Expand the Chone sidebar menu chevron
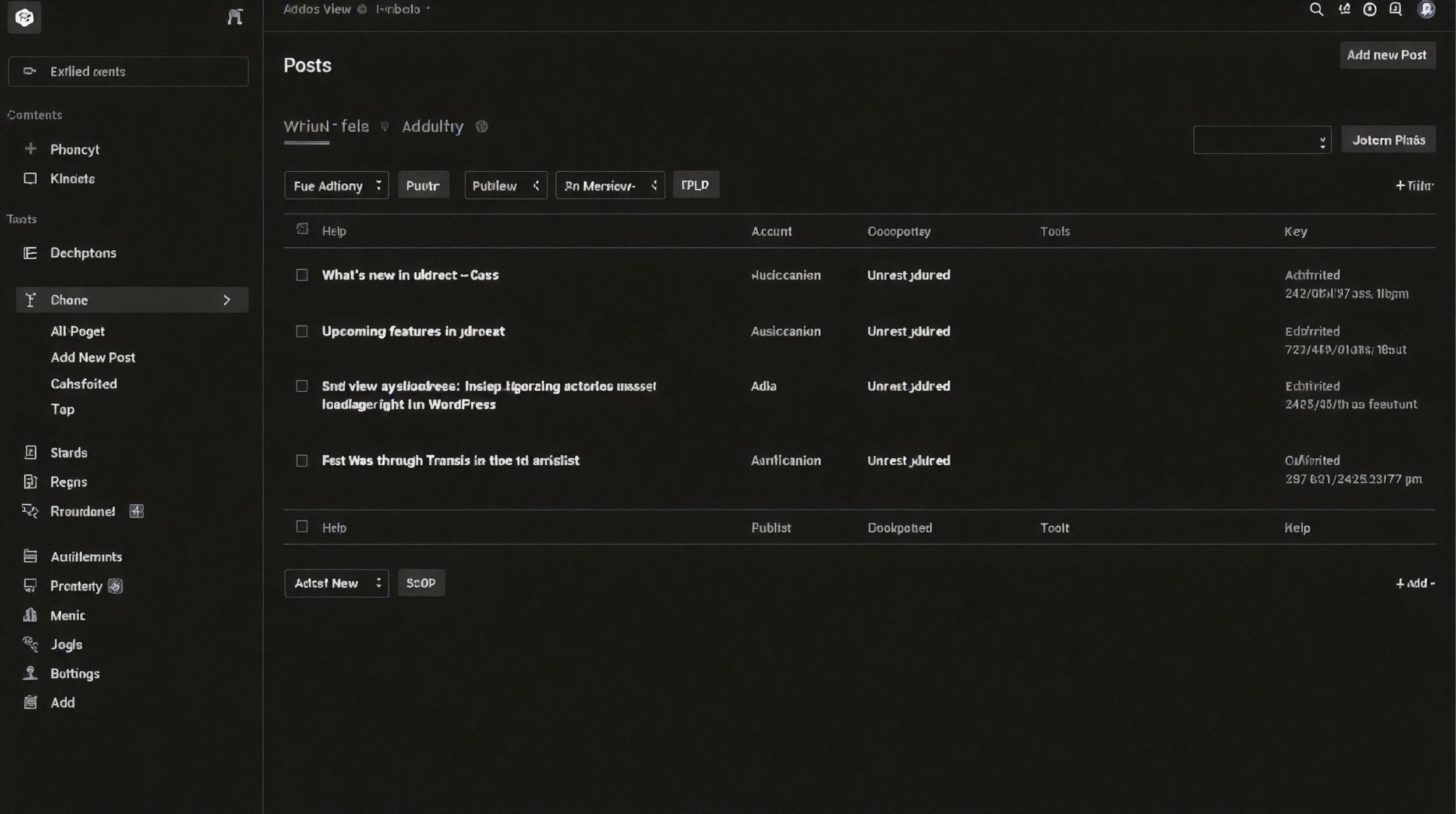Viewport: 1456px width, 814px height. coord(227,300)
